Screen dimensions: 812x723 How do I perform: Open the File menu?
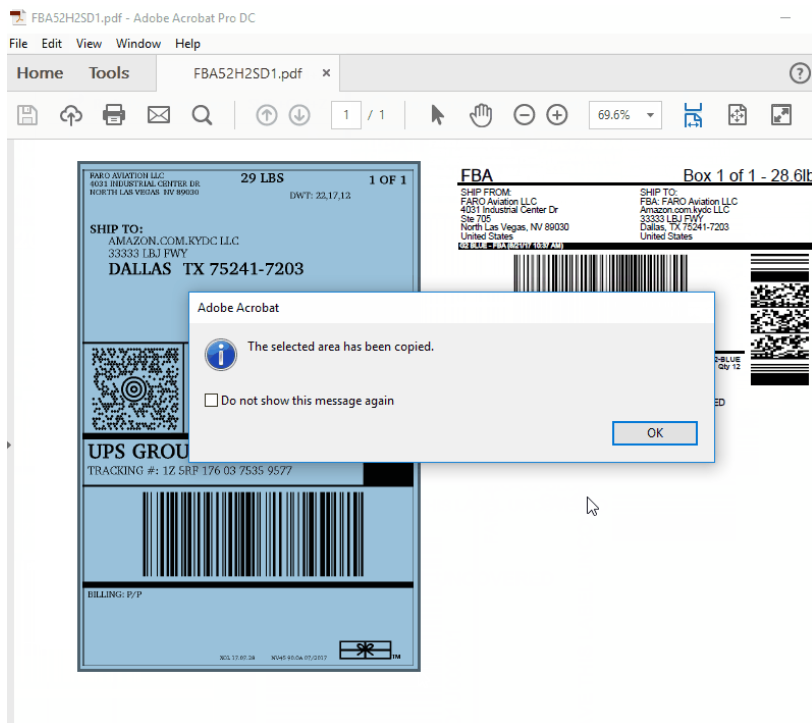tap(18, 44)
